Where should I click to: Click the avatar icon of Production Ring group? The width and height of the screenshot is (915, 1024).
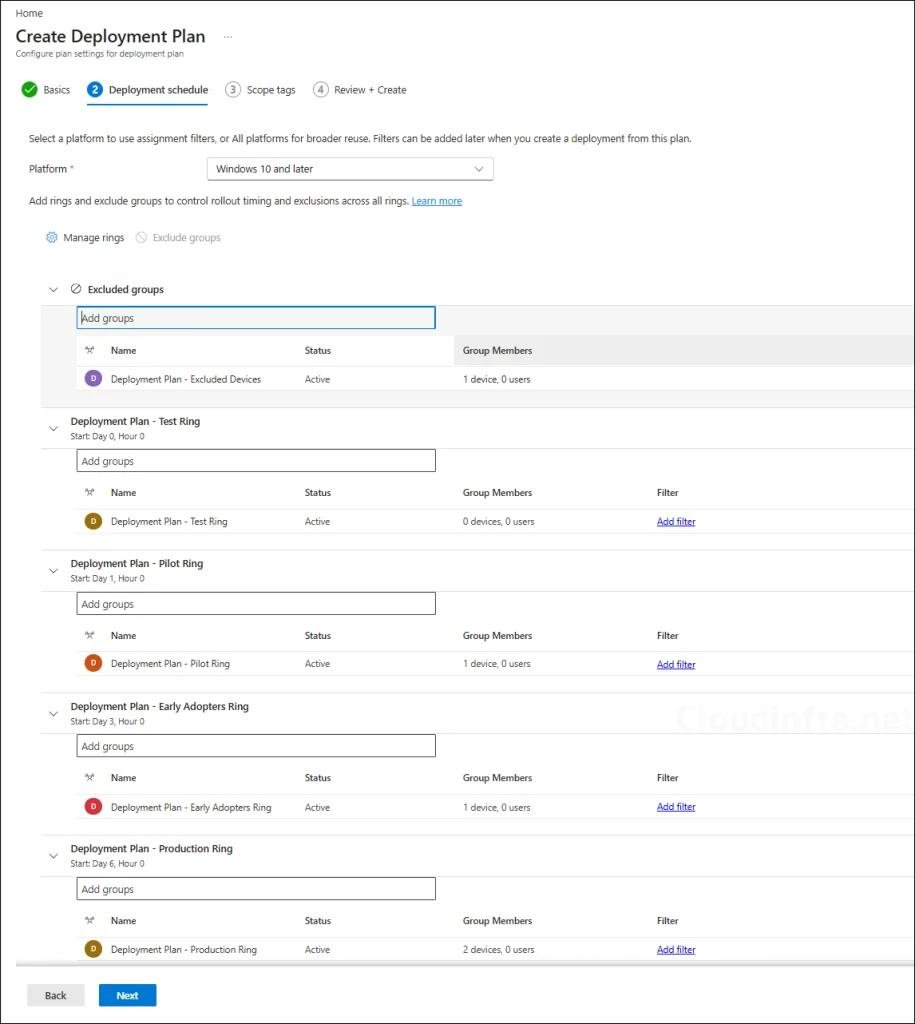point(93,949)
